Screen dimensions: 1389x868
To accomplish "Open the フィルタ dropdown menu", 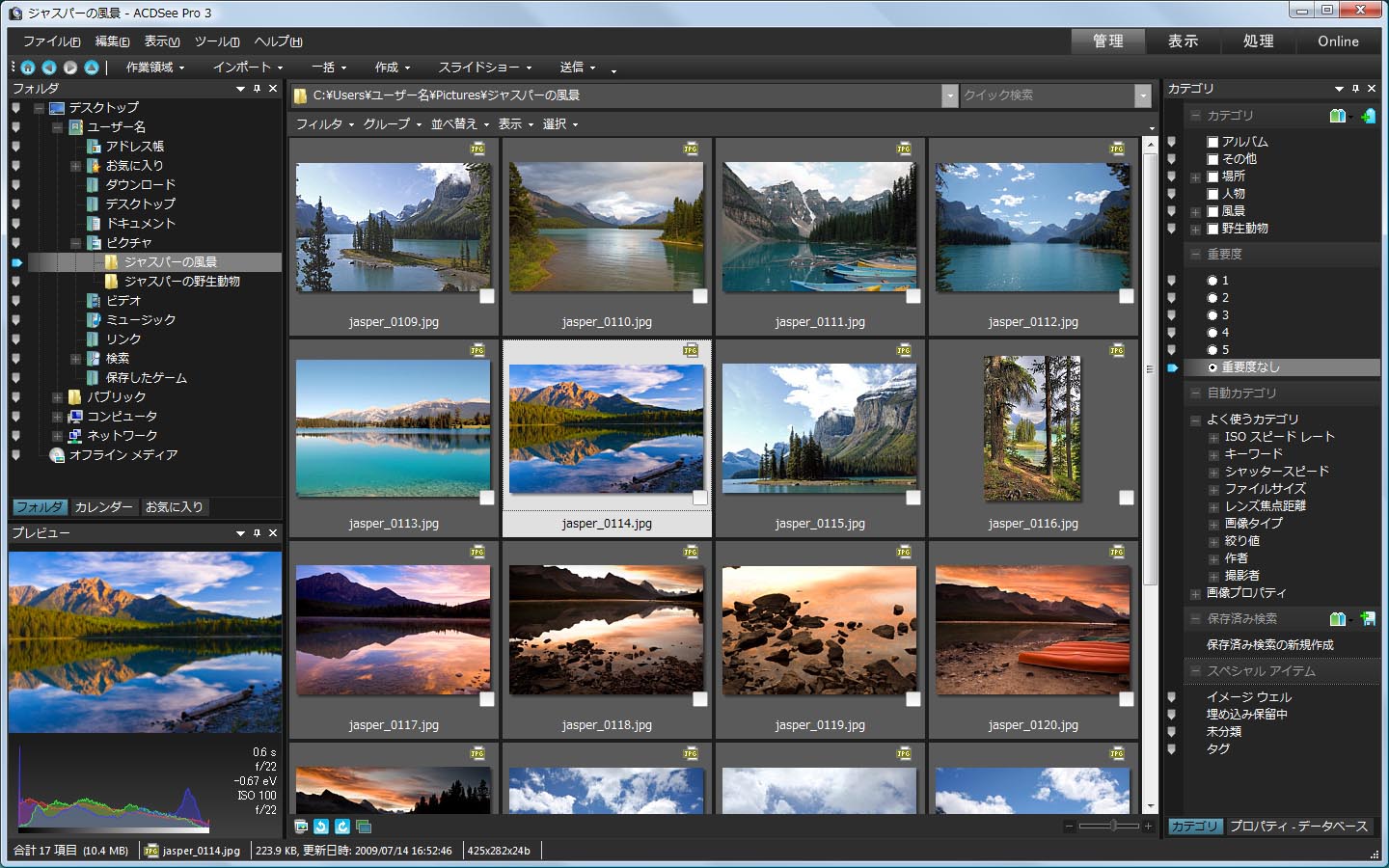I will coord(322,123).
